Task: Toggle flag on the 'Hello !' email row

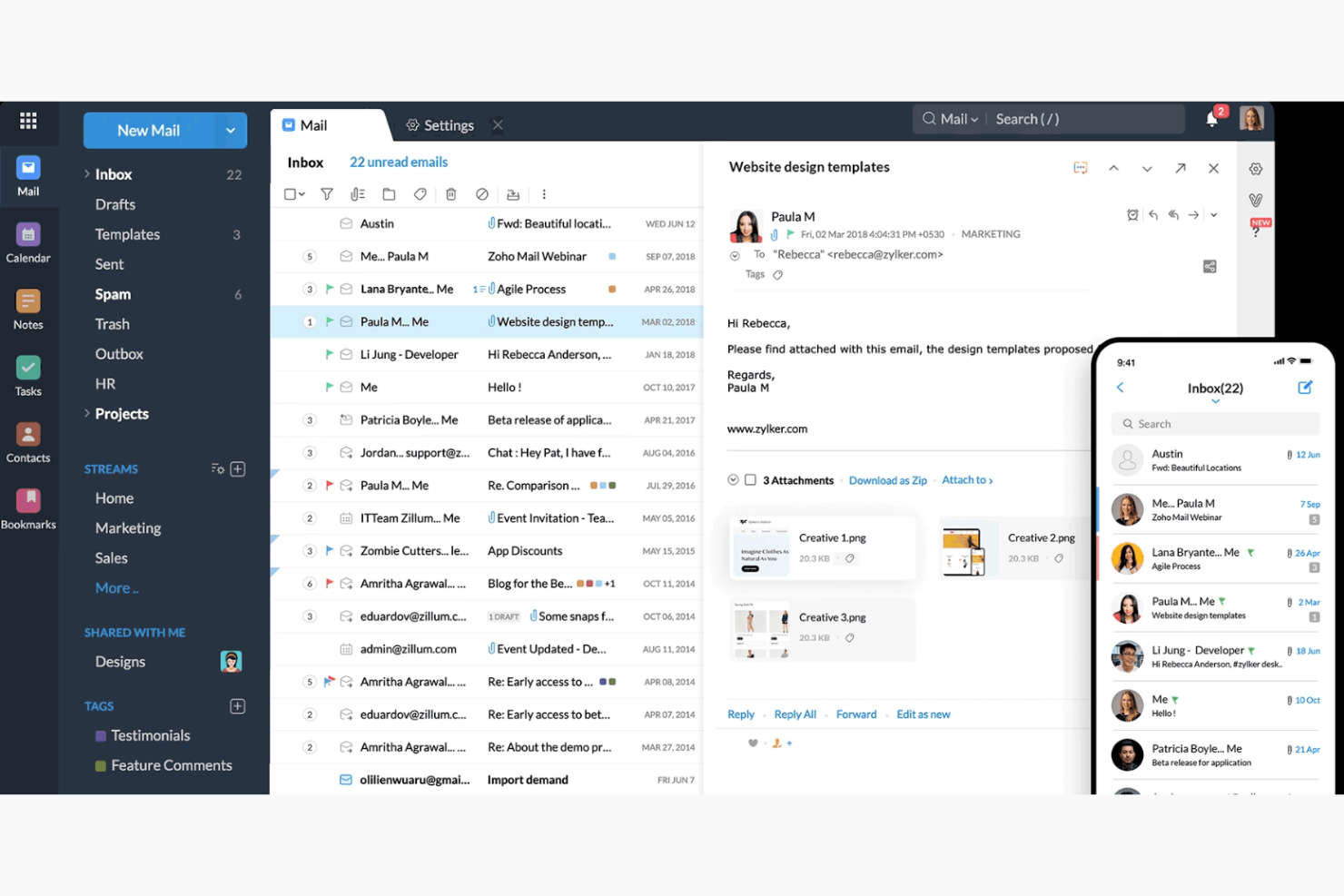Action: (329, 388)
